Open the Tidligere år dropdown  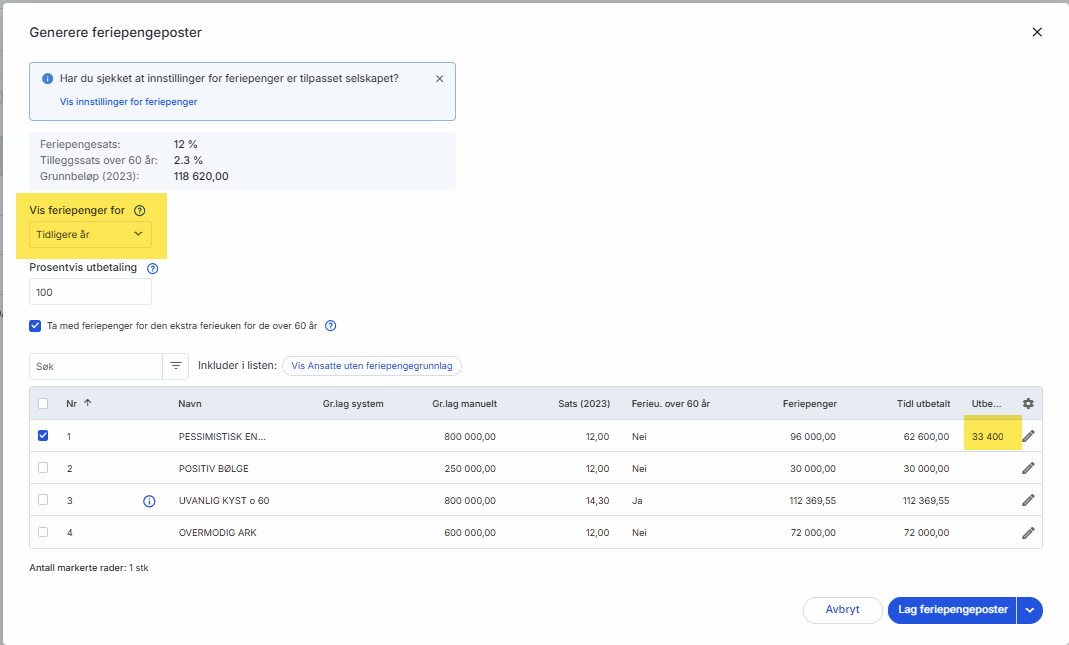tap(90, 235)
